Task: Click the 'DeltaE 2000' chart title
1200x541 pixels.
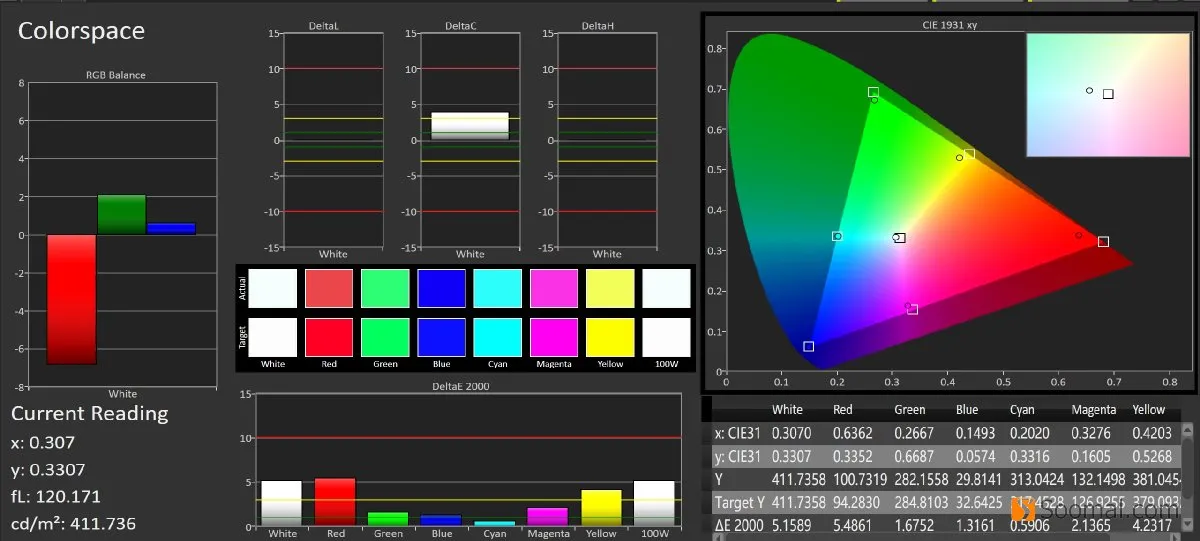Action: point(460,385)
